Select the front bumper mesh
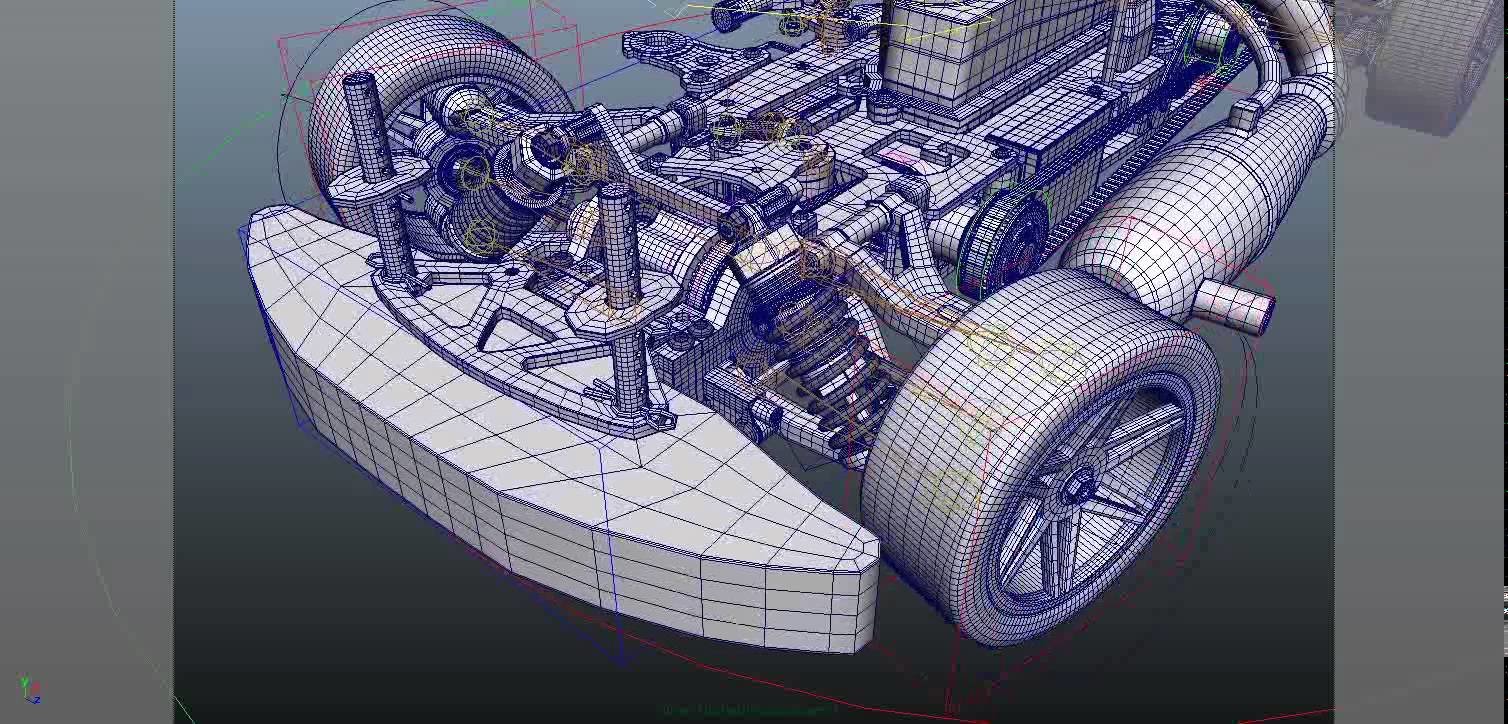Image resolution: width=1508 pixels, height=724 pixels. pos(550,480)
